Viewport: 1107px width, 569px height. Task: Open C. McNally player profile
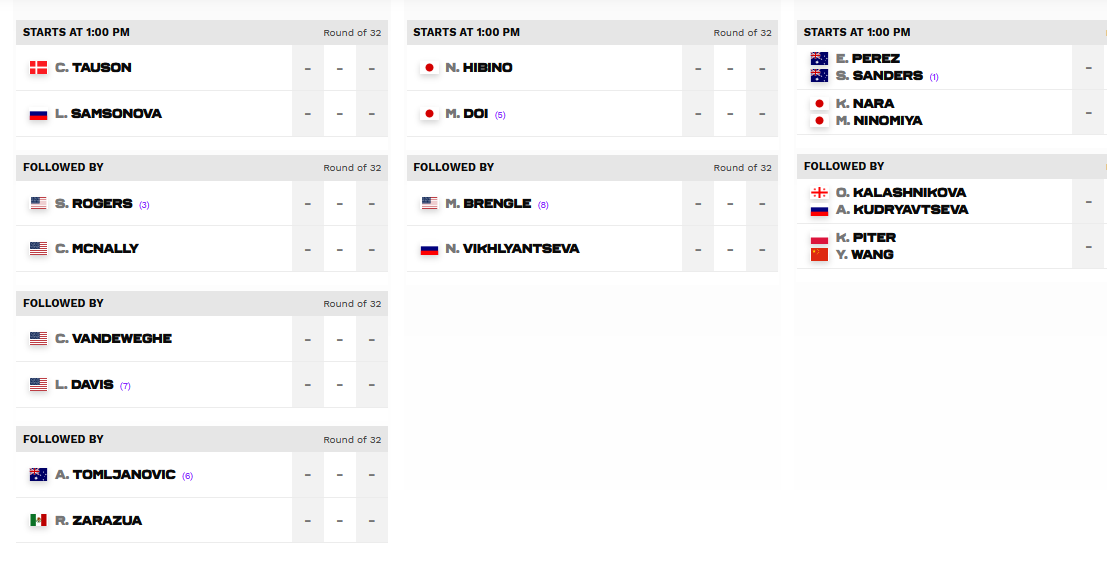tap(97, 248)
